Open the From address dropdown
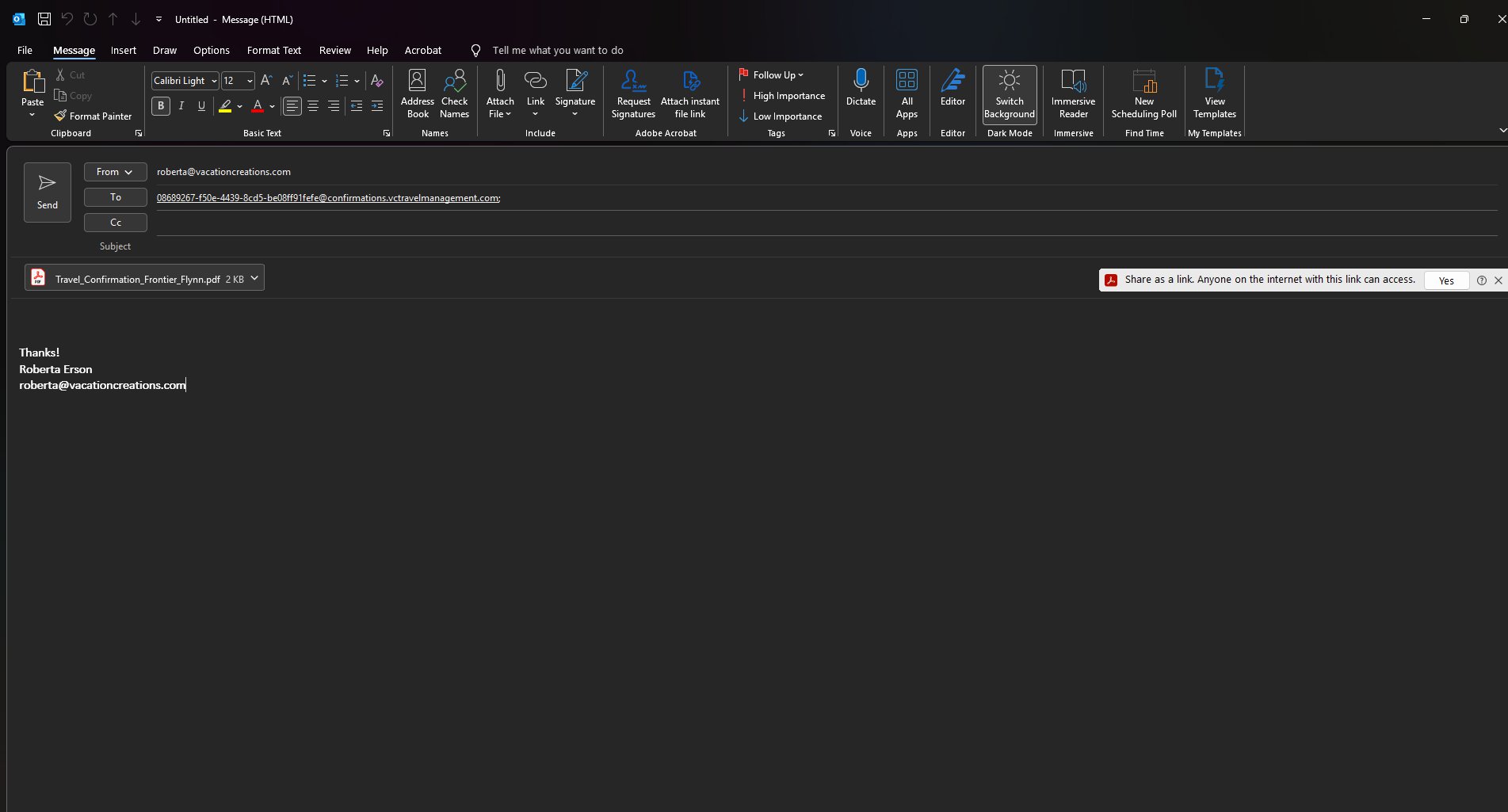 pos(115,172)
